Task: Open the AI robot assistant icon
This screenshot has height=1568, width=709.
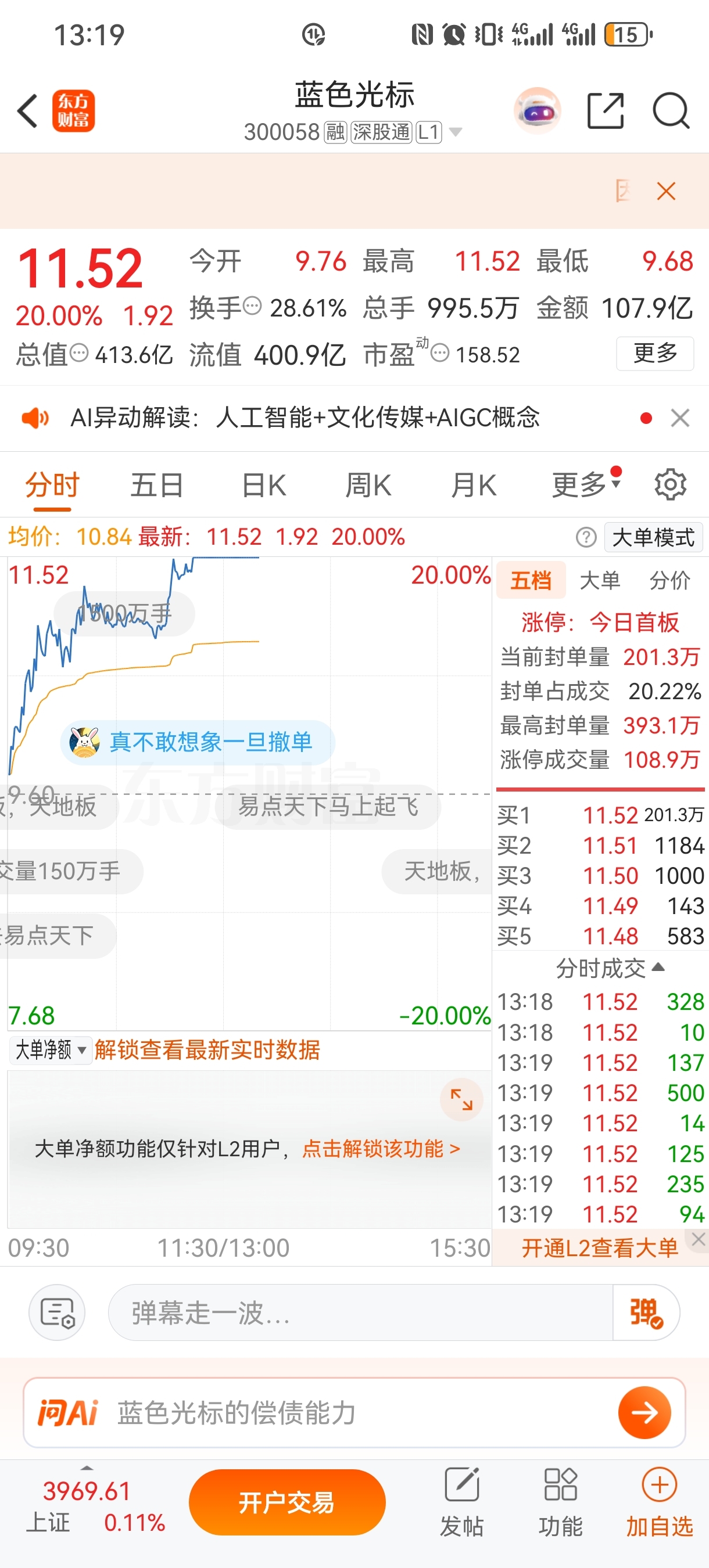Action: click(537, 111)
